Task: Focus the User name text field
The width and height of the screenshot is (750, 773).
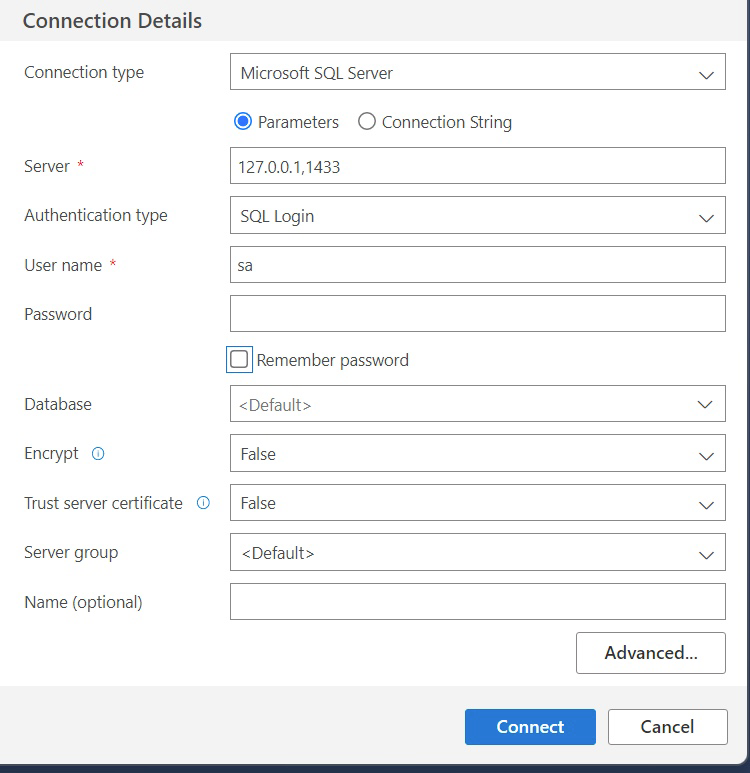Action: pos(477,266)
